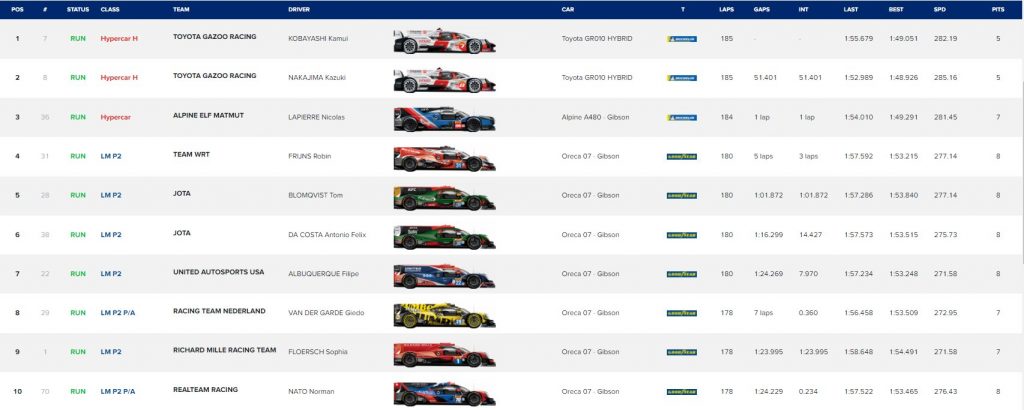This screenshot has width=1024, height=410.
Task: Click Michelin tyre logo in Alpine row
Action: coord(682,118)
